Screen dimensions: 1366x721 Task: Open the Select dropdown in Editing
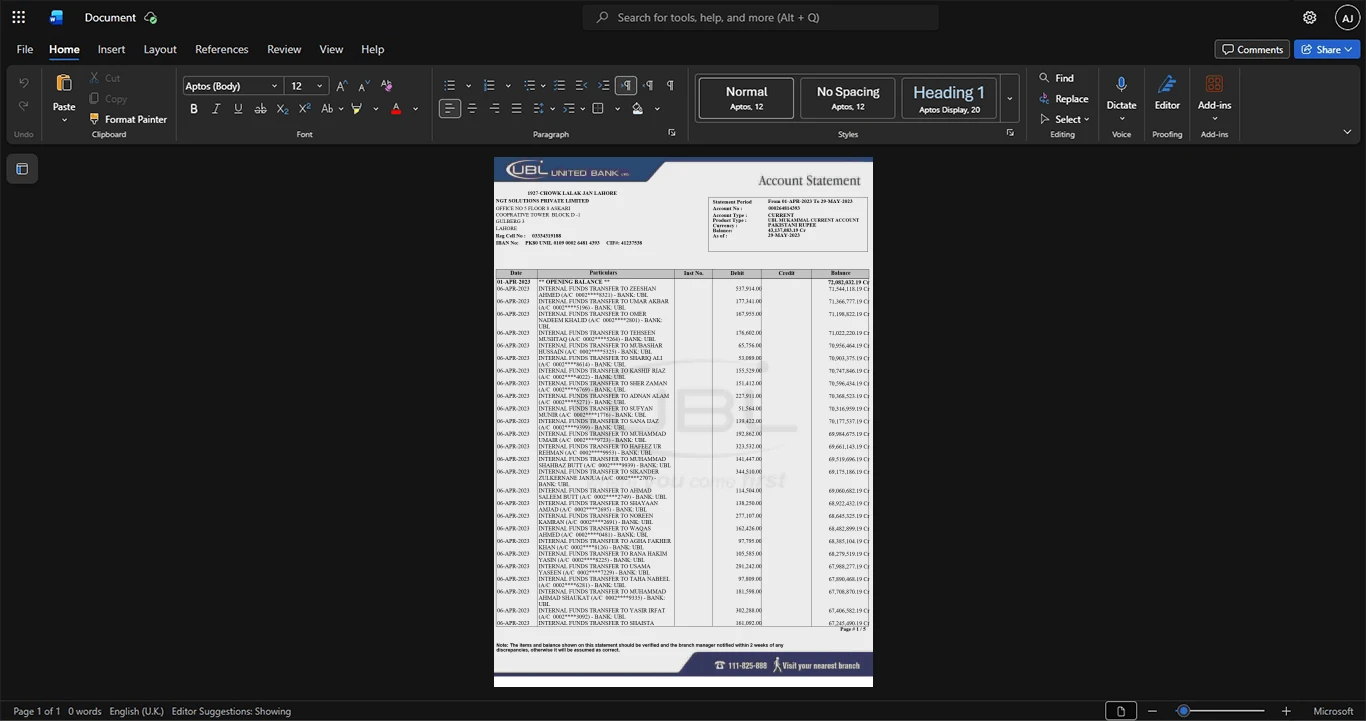tap(1065, 119)
